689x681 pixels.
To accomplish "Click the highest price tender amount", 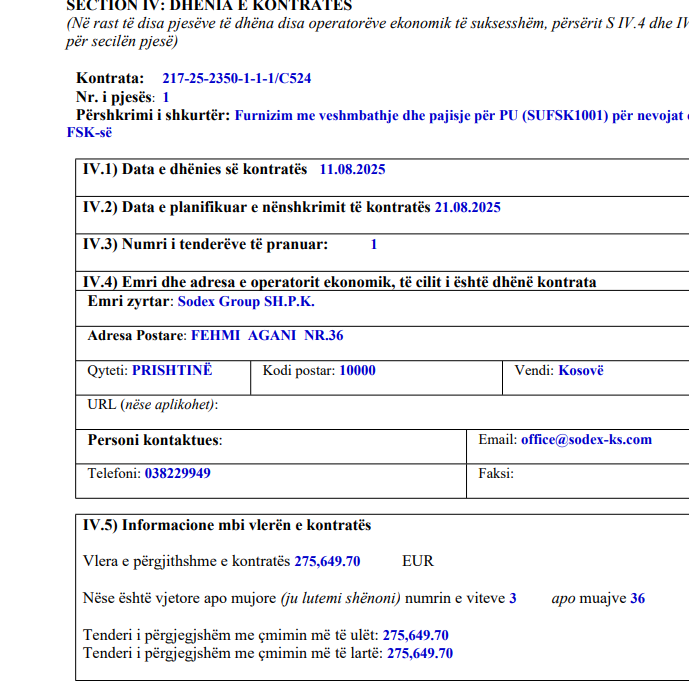I will tap(419, 654).
